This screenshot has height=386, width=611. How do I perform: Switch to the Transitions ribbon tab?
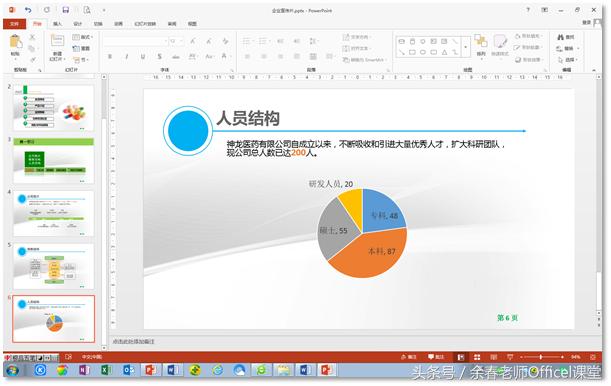98,24
